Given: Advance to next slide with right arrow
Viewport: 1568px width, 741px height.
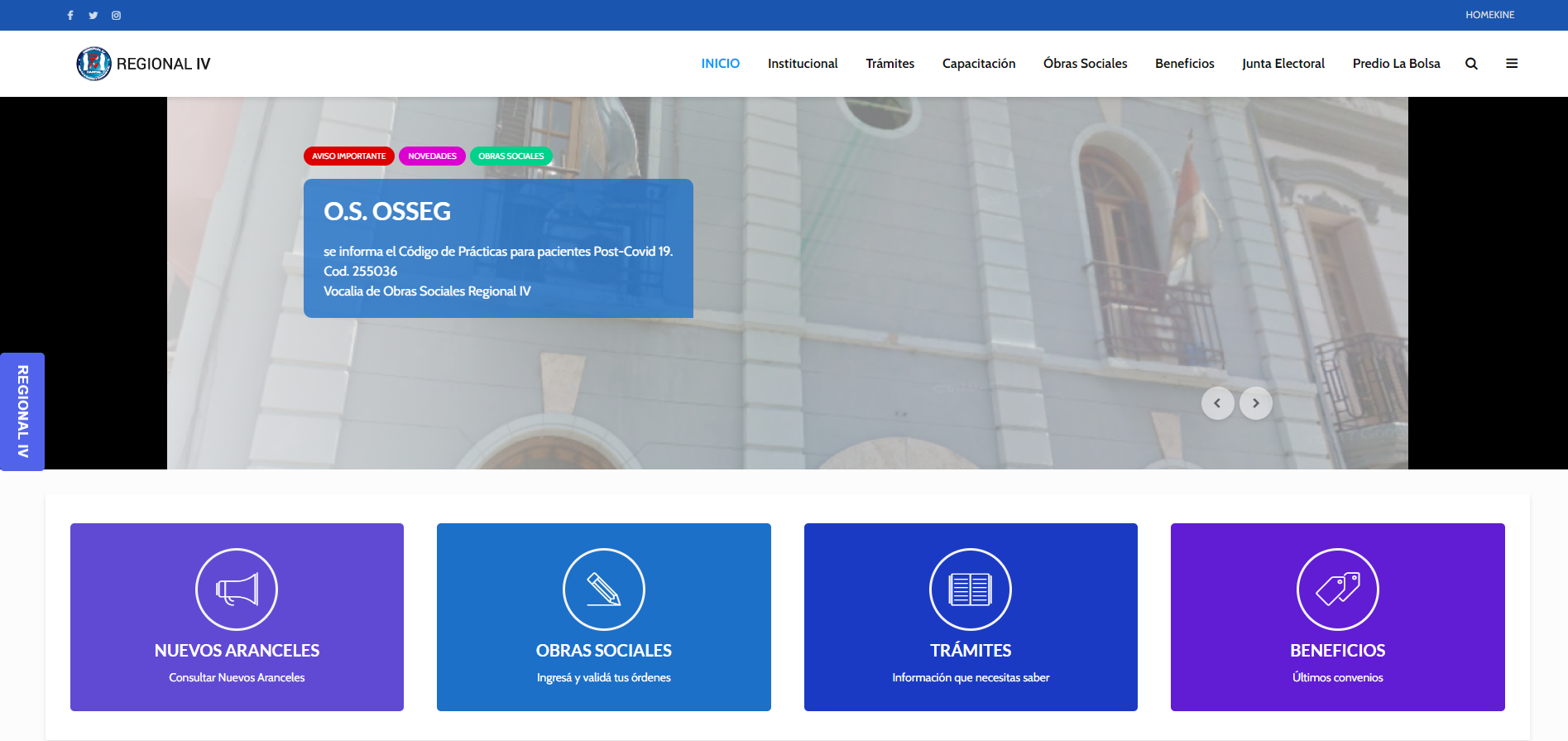Looking at the screenshot, I should [x=1256, y=403].
